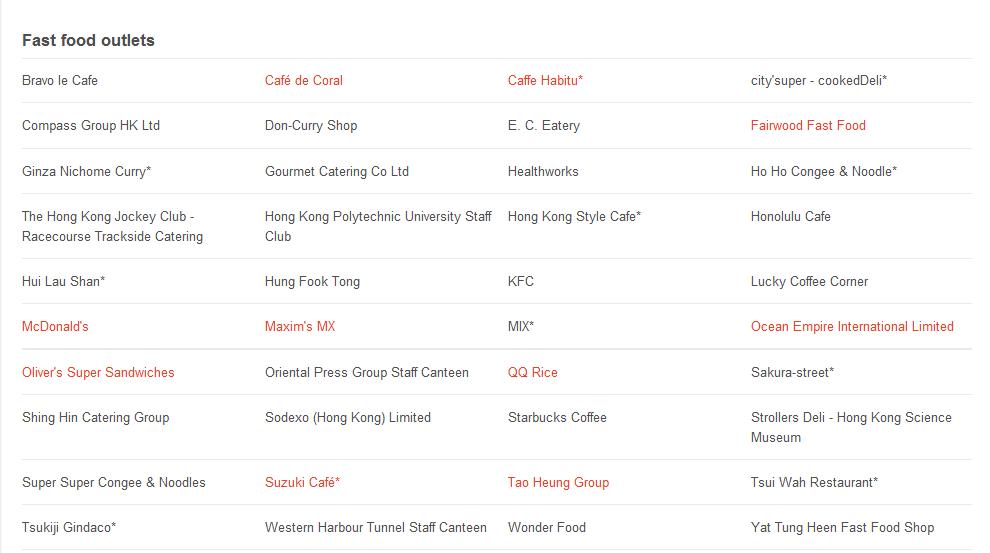Click the Starbucks Coffee entry

click(x=557, y=418)
